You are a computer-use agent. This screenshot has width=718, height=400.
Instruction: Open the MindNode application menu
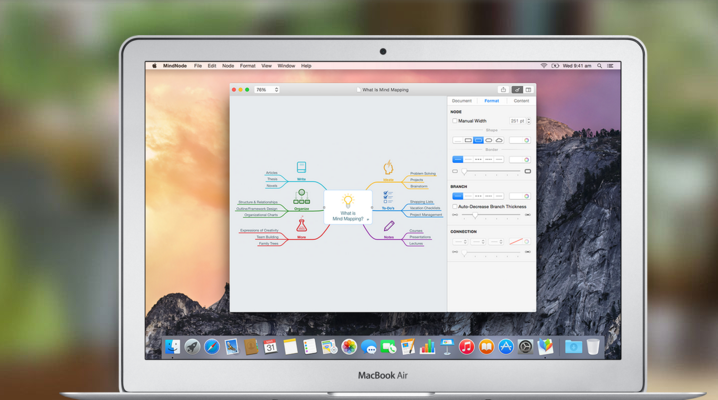coord(175,66)
